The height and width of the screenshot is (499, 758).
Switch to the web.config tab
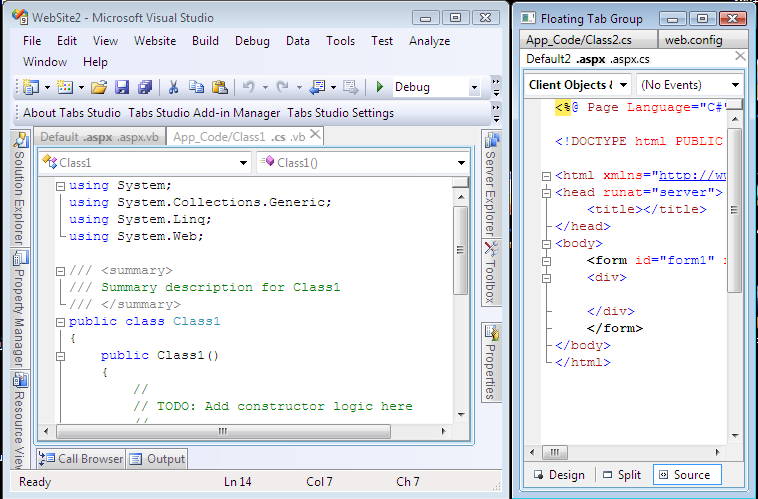(x=693, y=40)
